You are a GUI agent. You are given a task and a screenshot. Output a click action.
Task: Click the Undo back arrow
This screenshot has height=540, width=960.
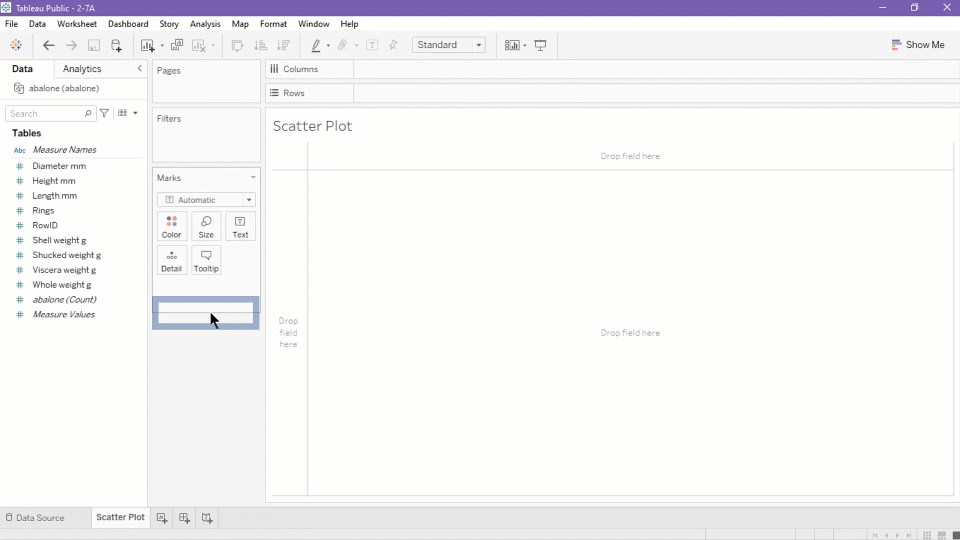tap(48, 45)
